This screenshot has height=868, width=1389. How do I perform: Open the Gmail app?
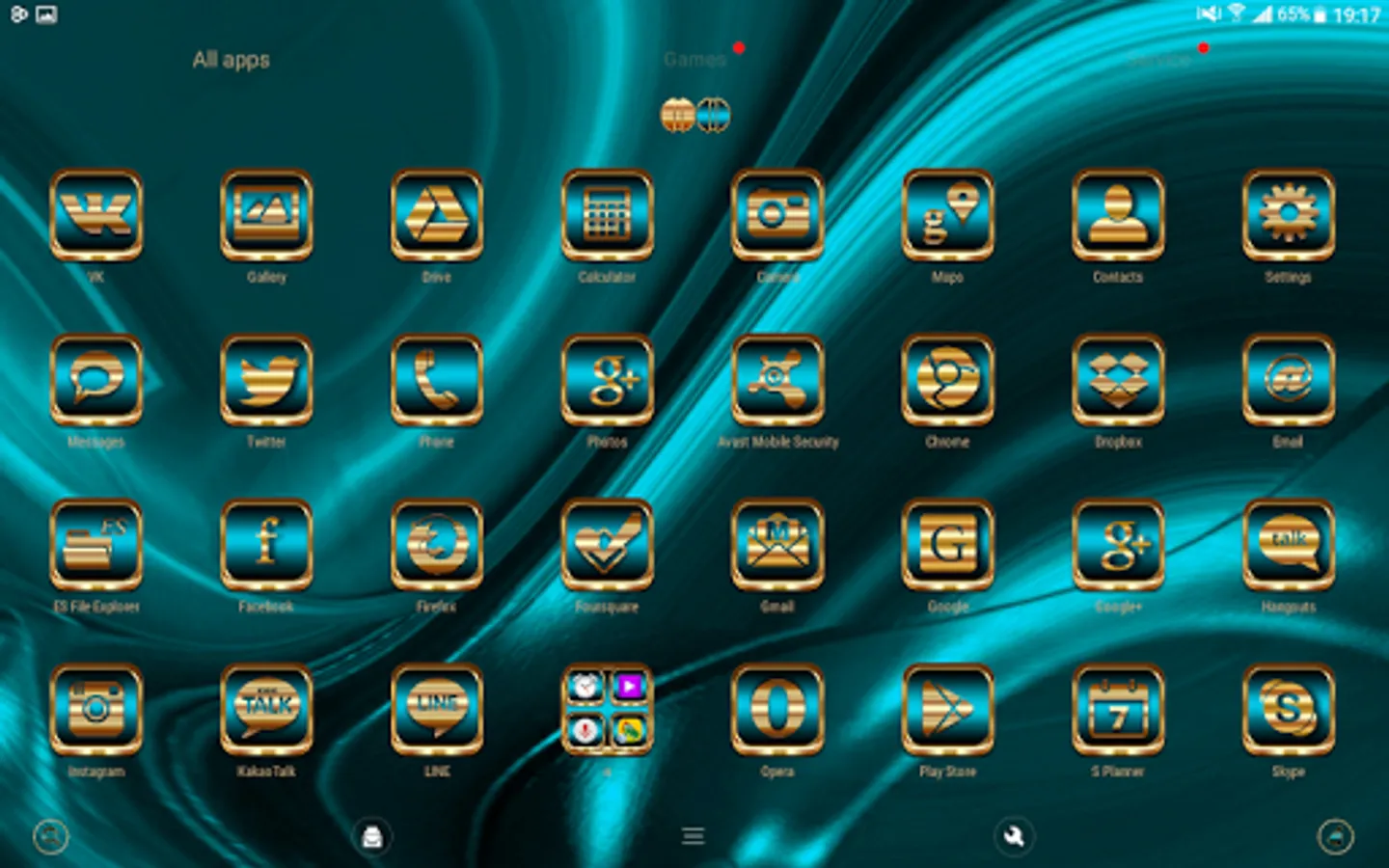(777, 545)
